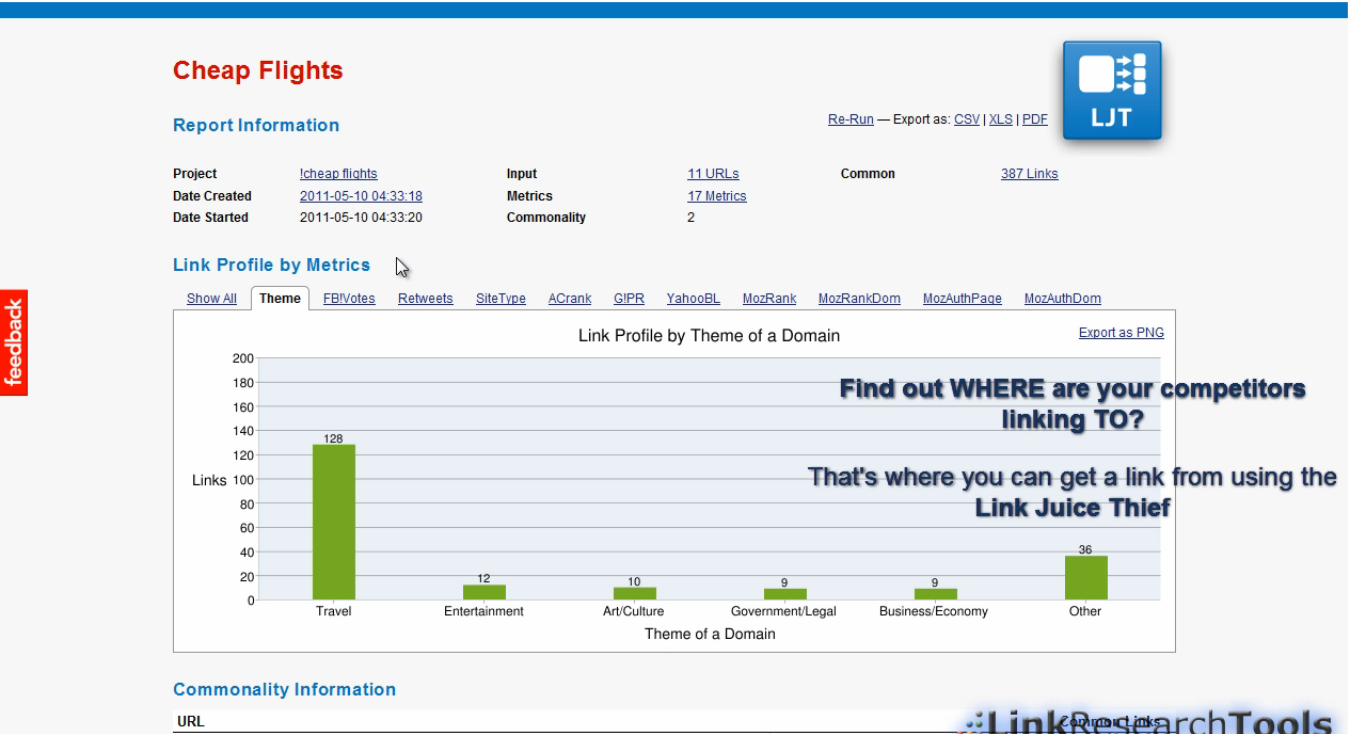This screenshot has height=734, width=1348.
Task: Open the YahooBL tab
Action: [694, 298]
